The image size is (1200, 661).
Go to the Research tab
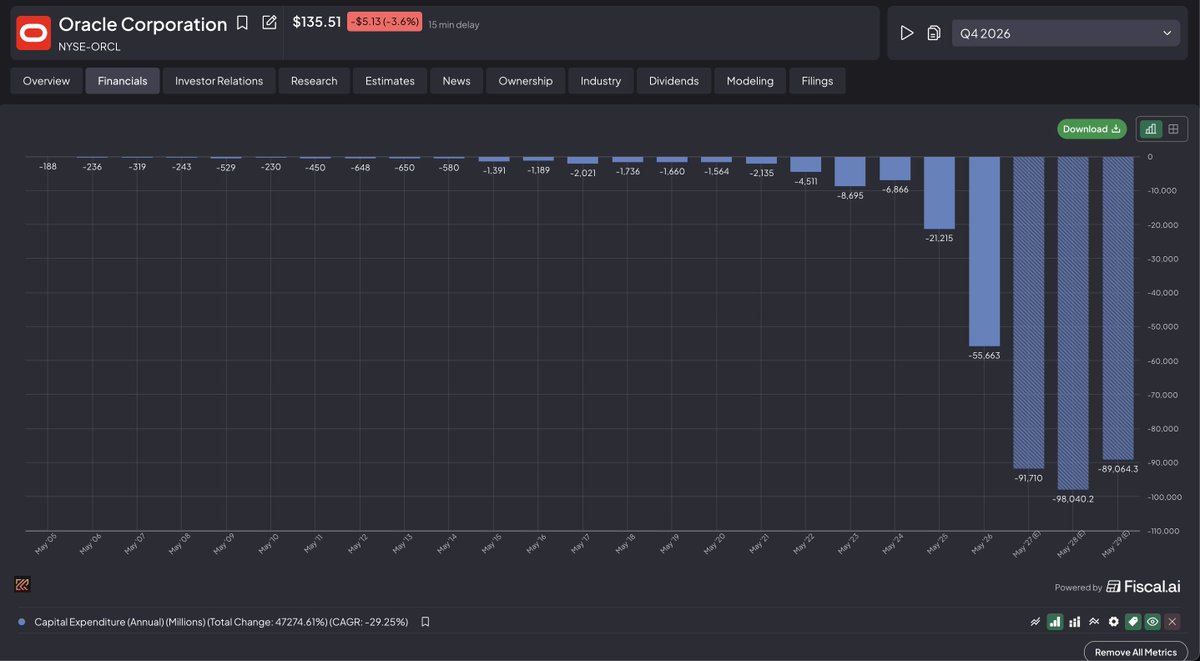click(x=314, y=81)
